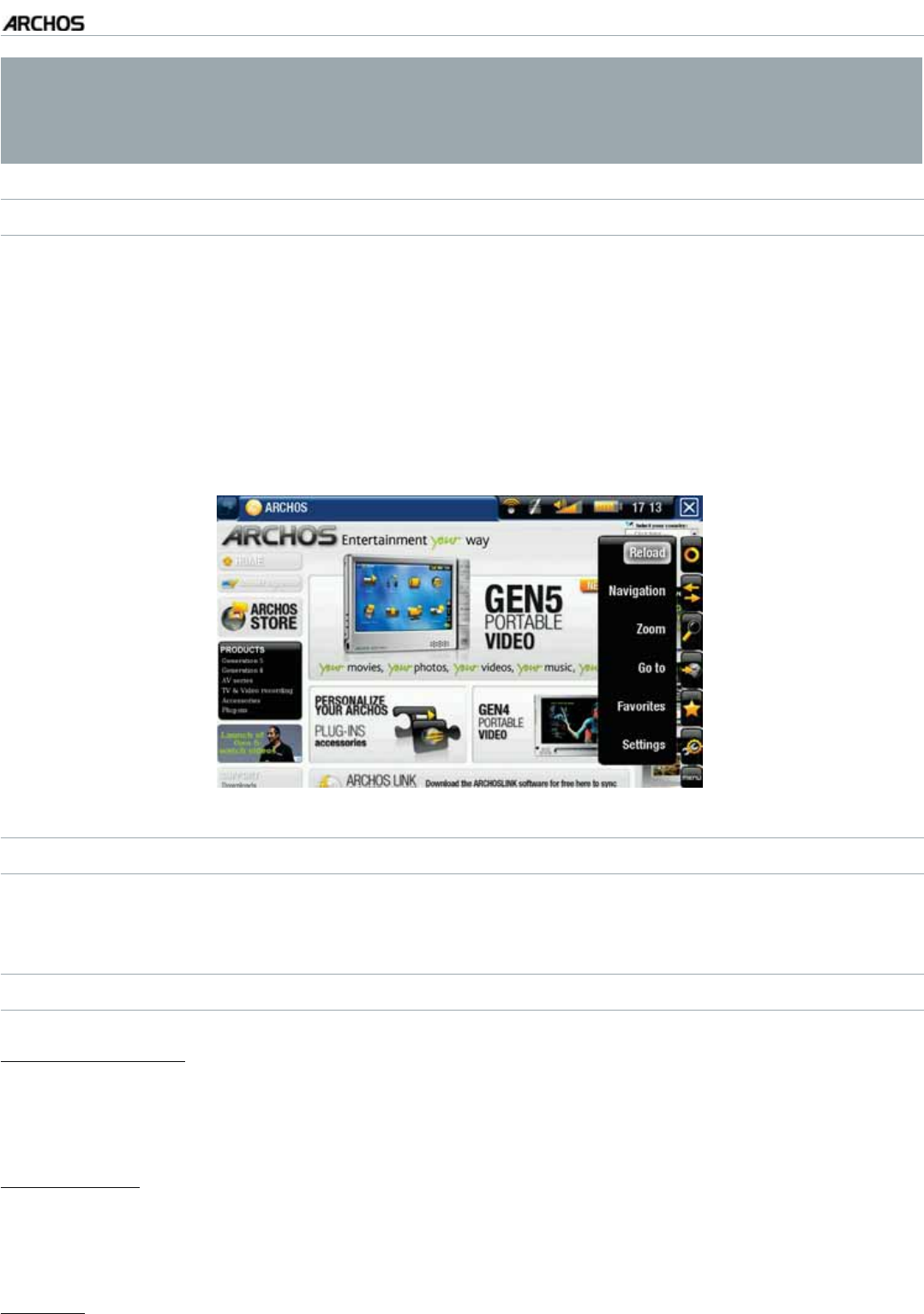Select Zoom in the menu

point(651,629)
